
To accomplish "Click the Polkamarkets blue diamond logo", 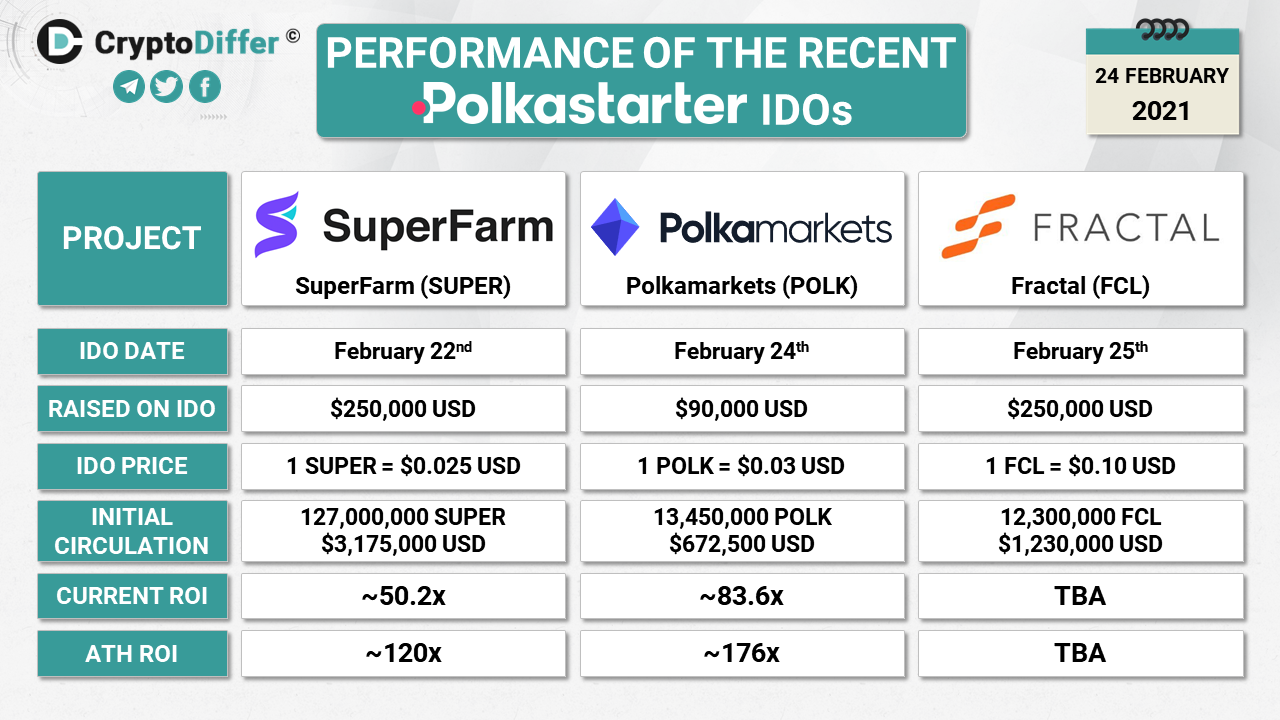I will point(615,227).
